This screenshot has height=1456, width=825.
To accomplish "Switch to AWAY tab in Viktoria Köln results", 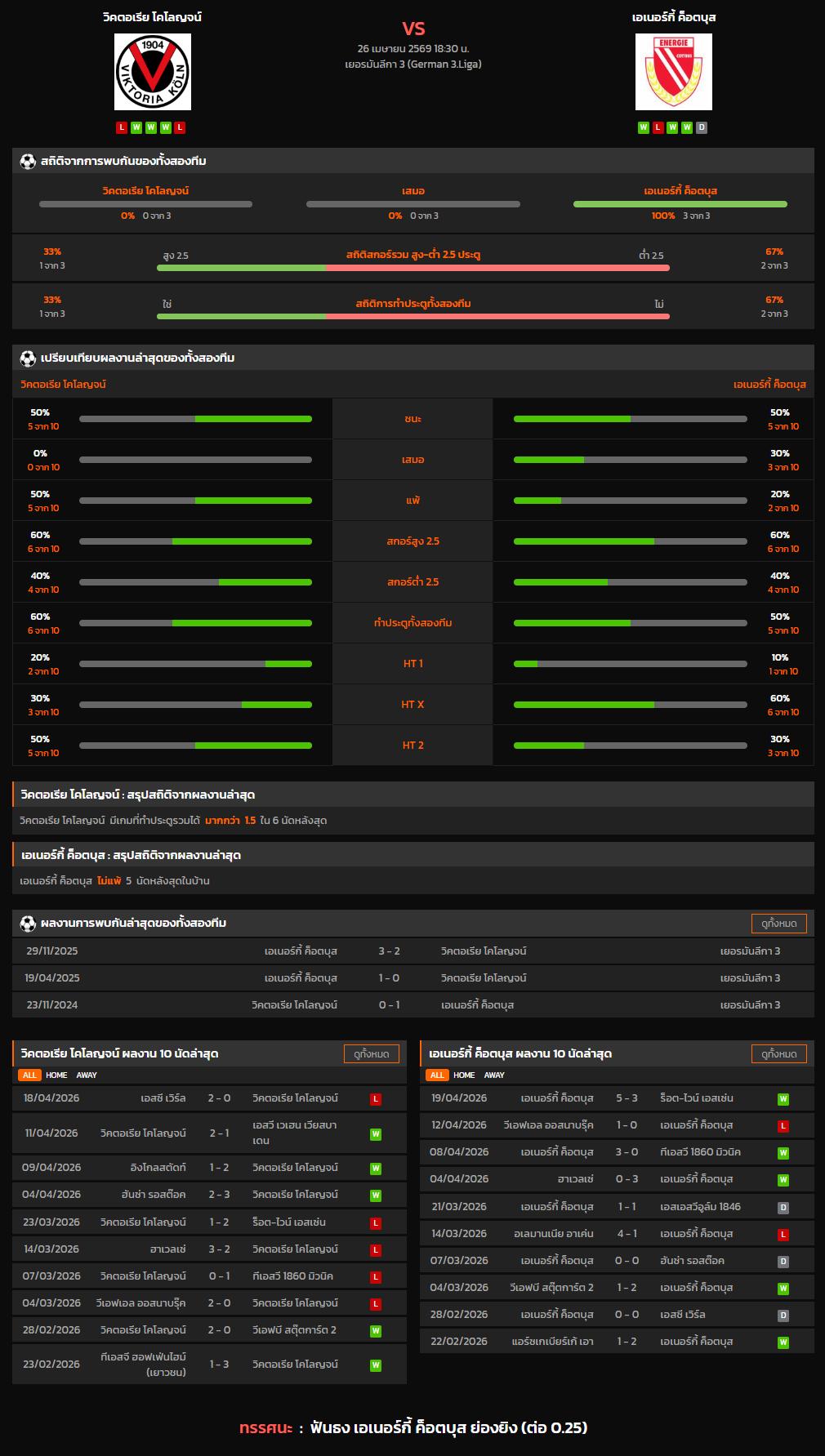I will 87,1075.
